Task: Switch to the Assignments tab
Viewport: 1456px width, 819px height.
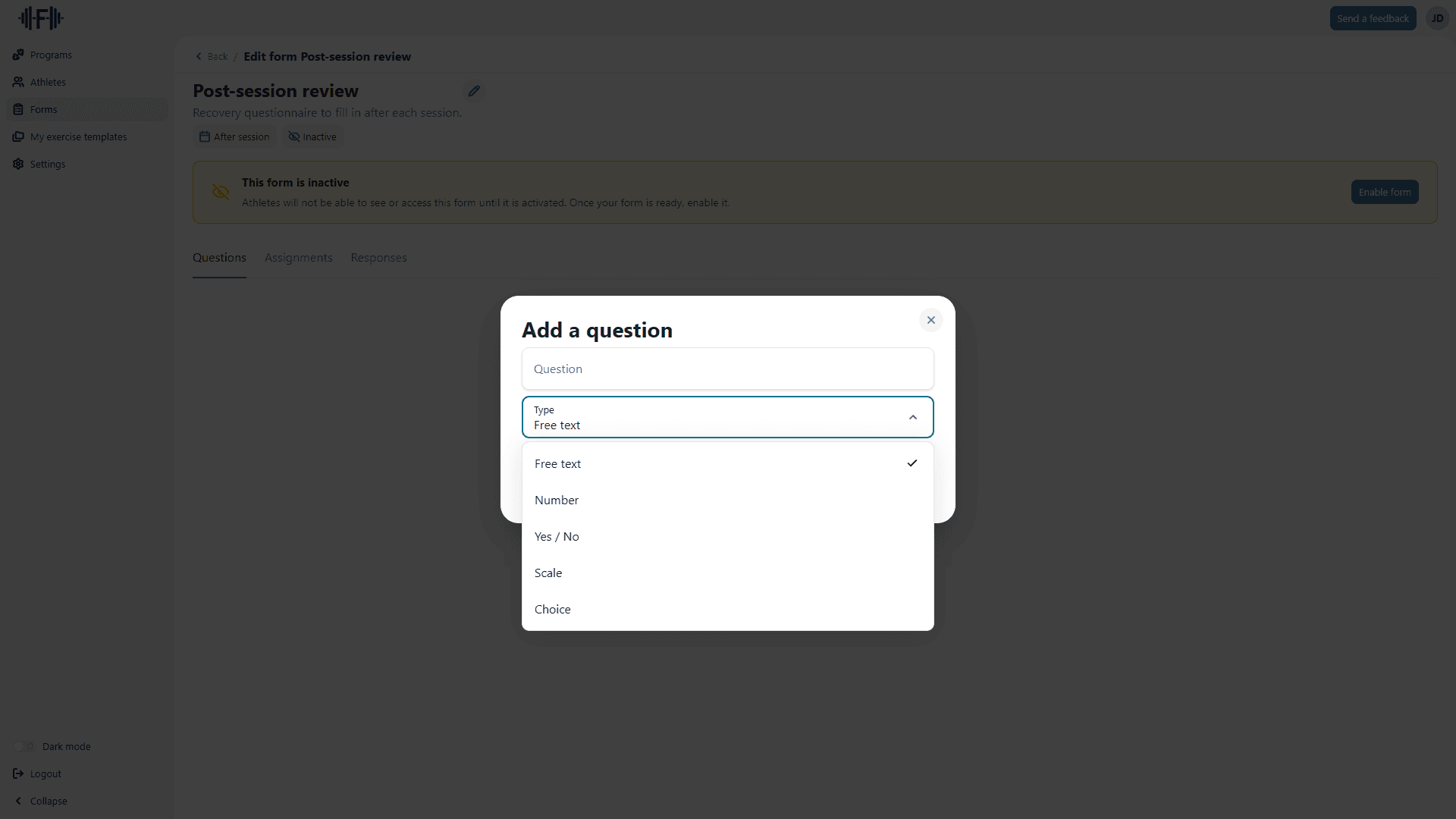Action: click(298, 258)
